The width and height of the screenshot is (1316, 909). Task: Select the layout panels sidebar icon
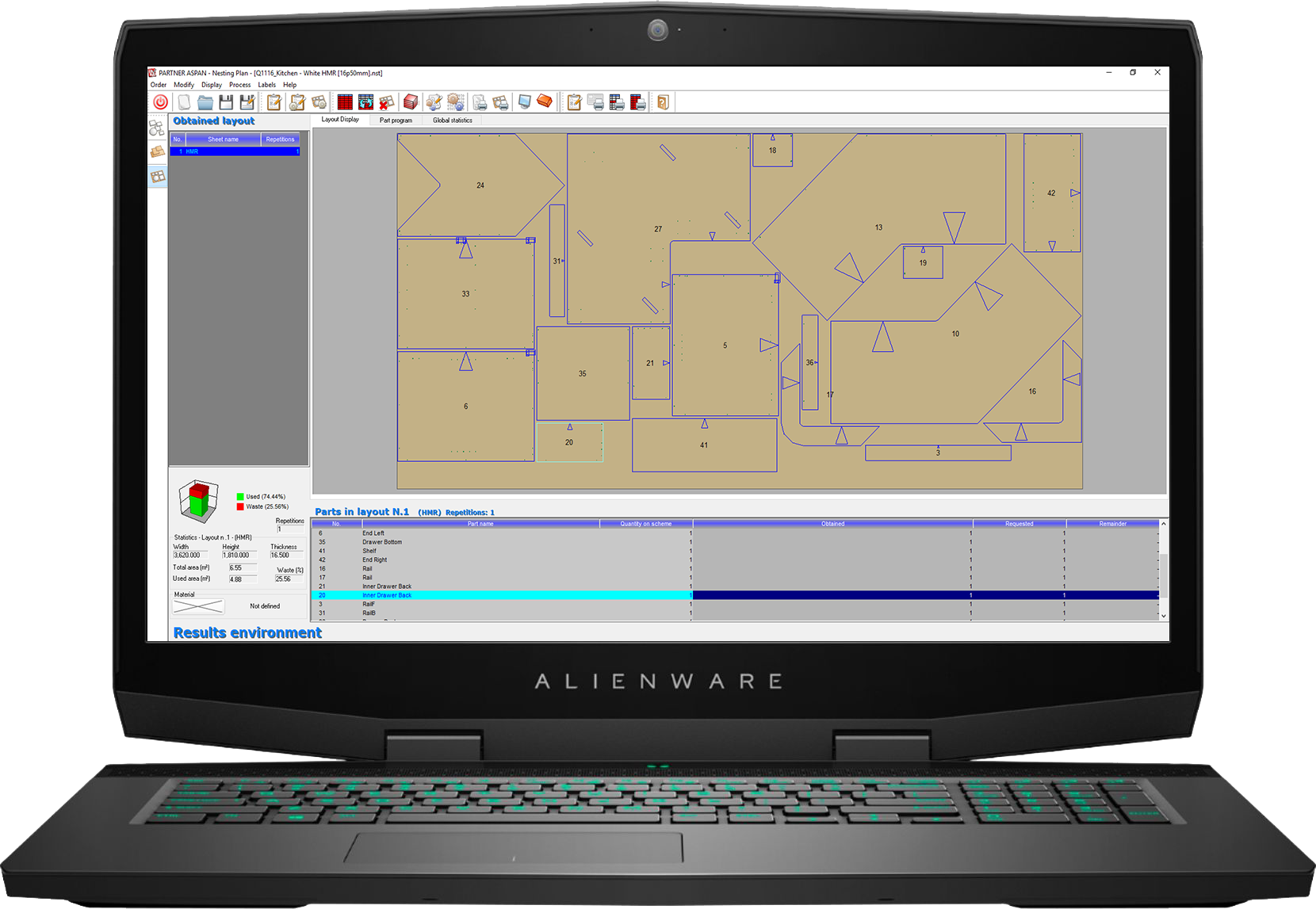[158, 177]
